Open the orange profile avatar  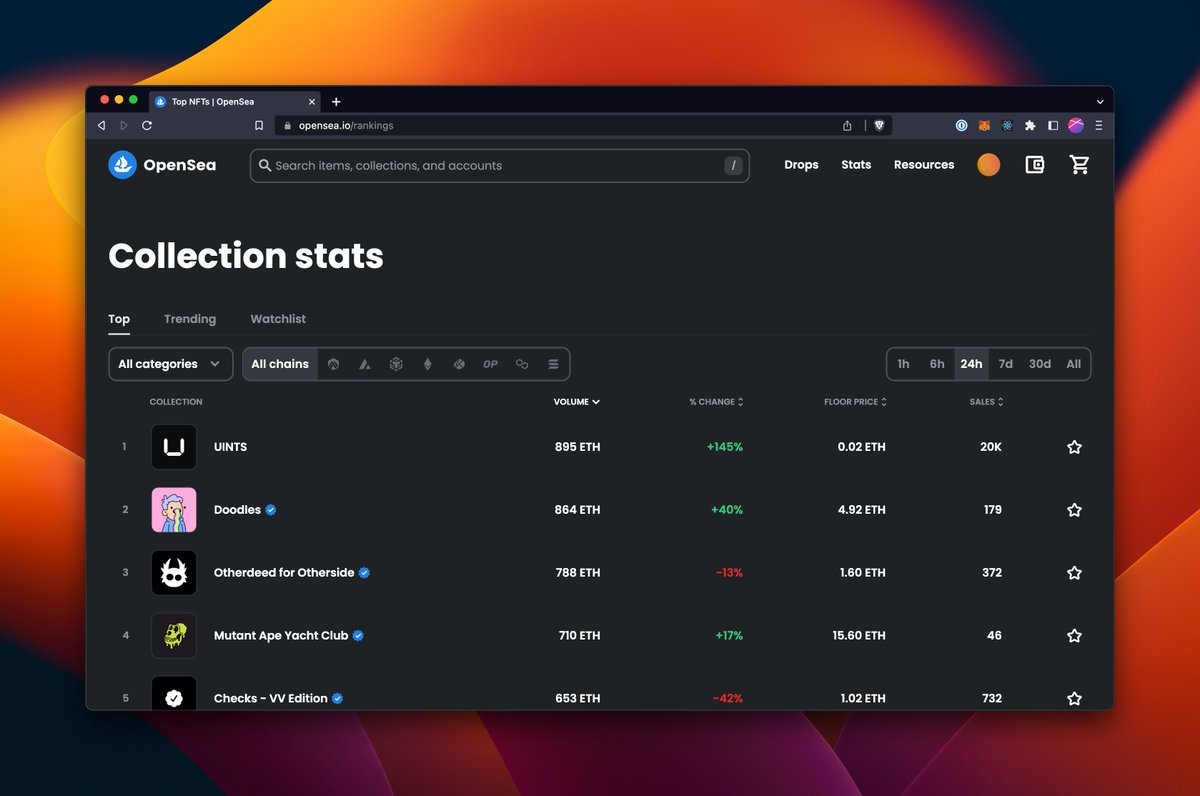point(988,165)
